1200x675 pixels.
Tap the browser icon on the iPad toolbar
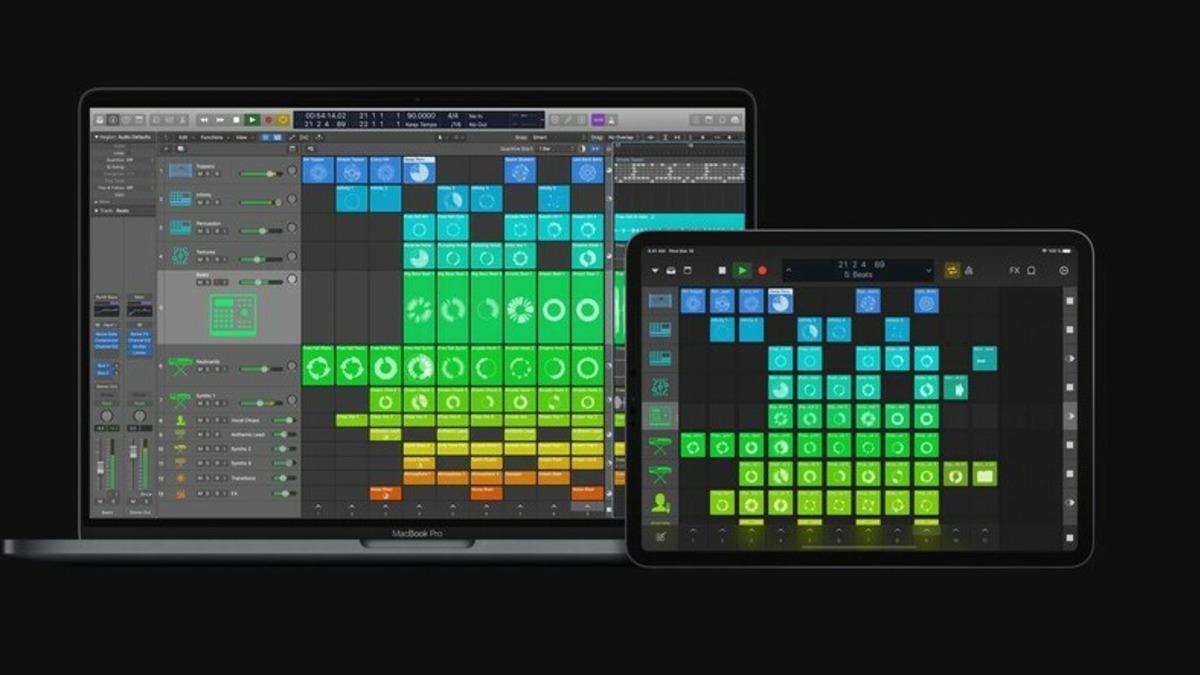coord(670,270)
